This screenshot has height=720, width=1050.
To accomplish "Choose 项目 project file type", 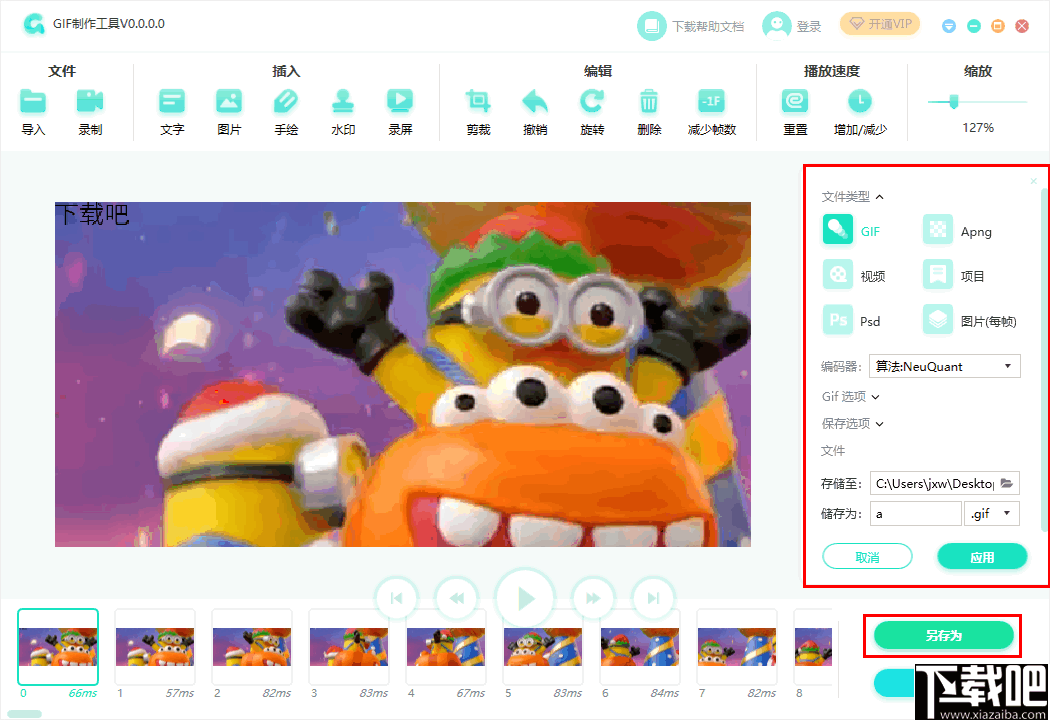I will coord(938,275).
